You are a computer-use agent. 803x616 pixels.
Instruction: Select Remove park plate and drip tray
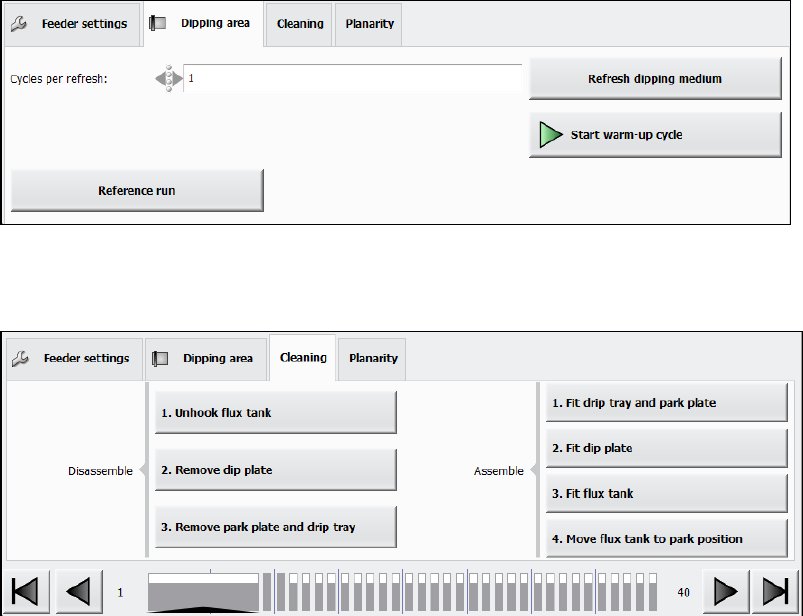coord(275,527)
